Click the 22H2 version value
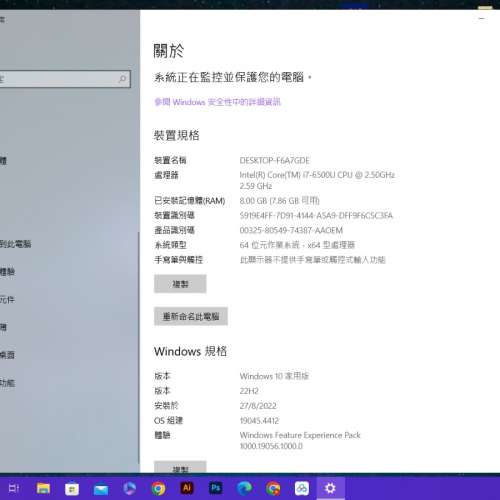500x500 pixels. point(249,391)
